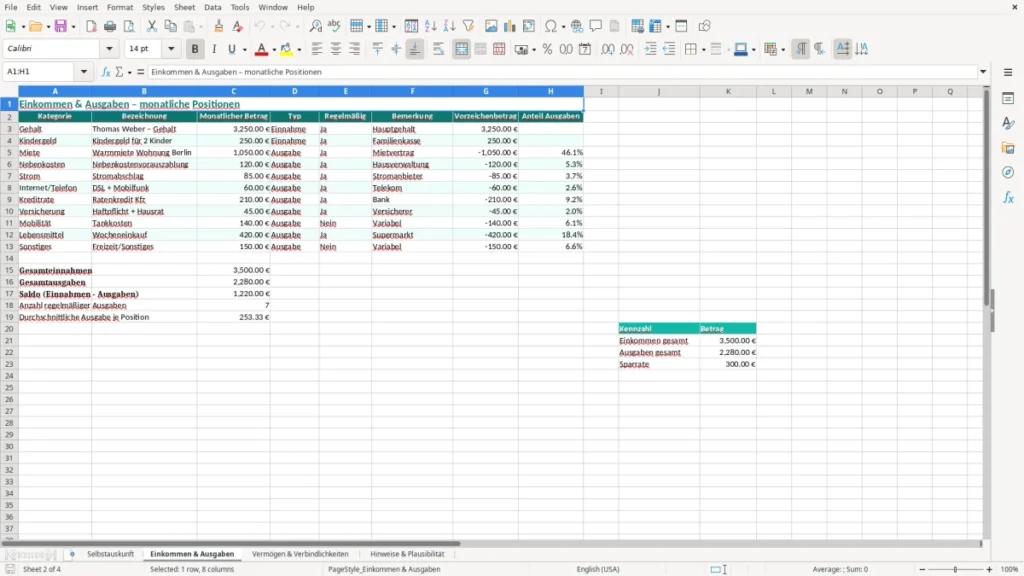Viewport: 1024px width, 576px height.
Task: Open the Format menu
Action: click(x=120, y=7)
